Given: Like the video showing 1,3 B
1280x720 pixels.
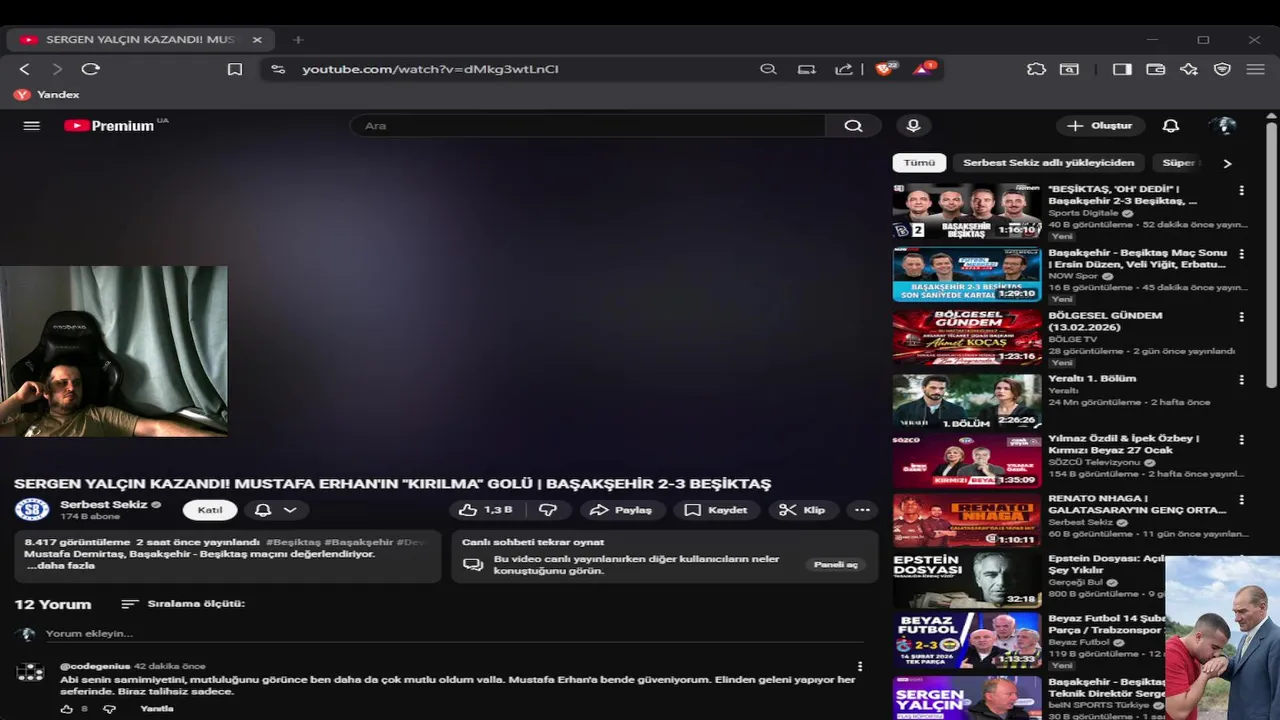Looking at the screenshot, I should (x=486, y=510).
